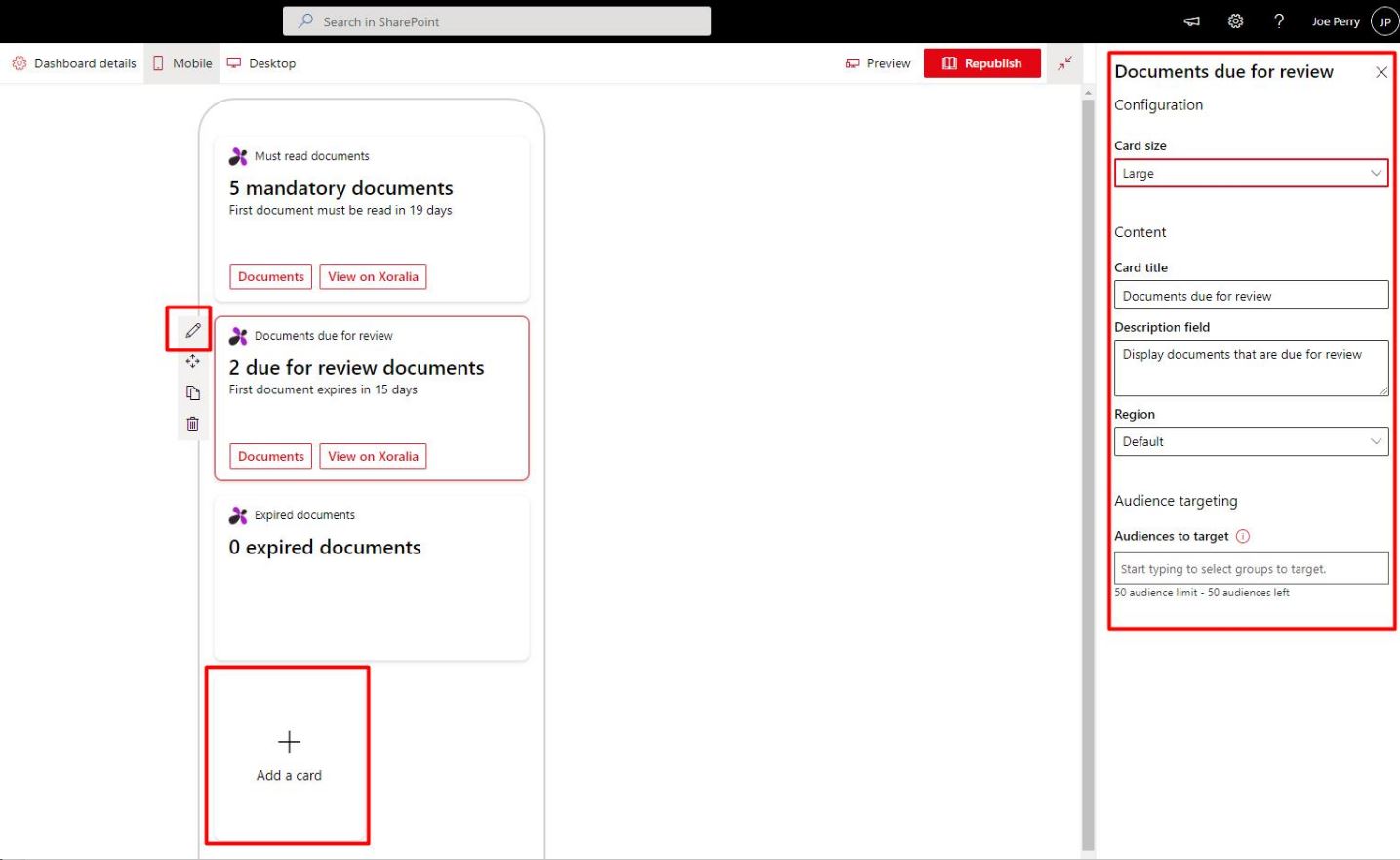Click the 'First document expires in 15 days' text
The image size is (1400, 860).
323,389
